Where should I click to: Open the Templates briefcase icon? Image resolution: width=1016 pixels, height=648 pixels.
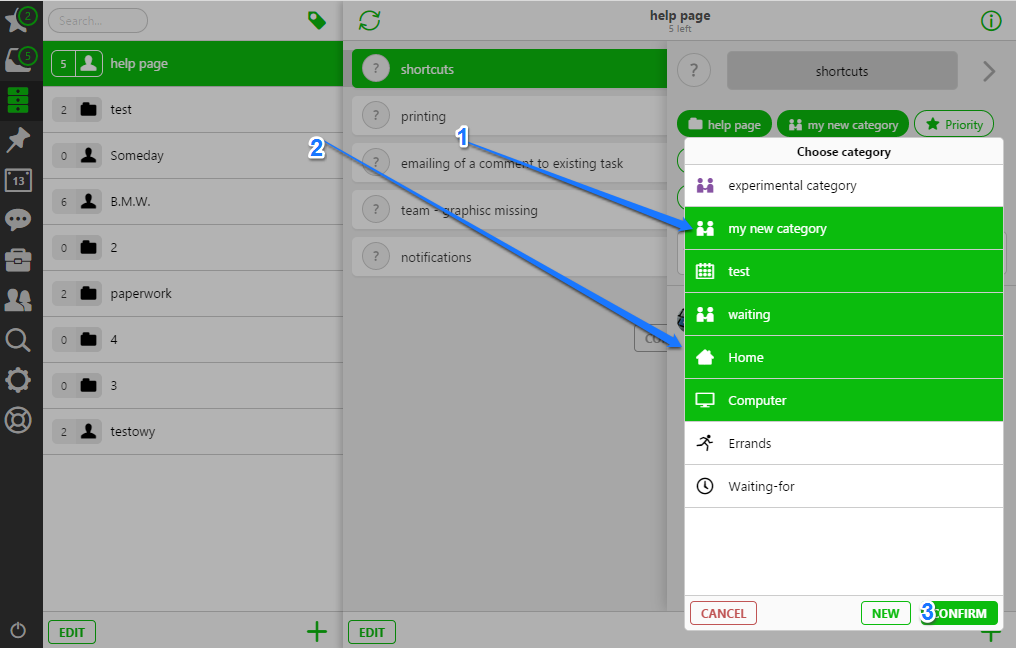point(18,260)
